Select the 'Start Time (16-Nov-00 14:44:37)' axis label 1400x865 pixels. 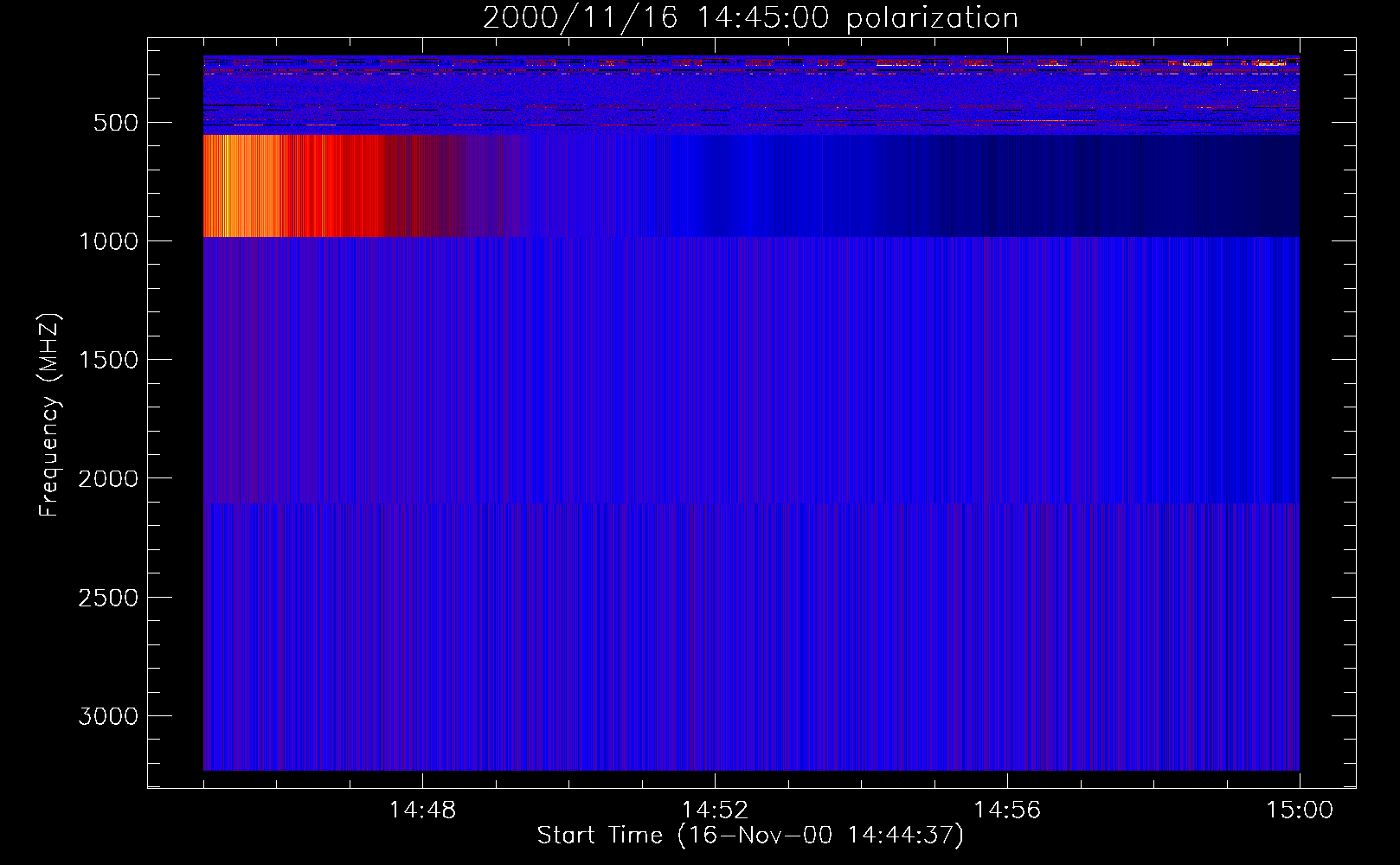[750, 836]
